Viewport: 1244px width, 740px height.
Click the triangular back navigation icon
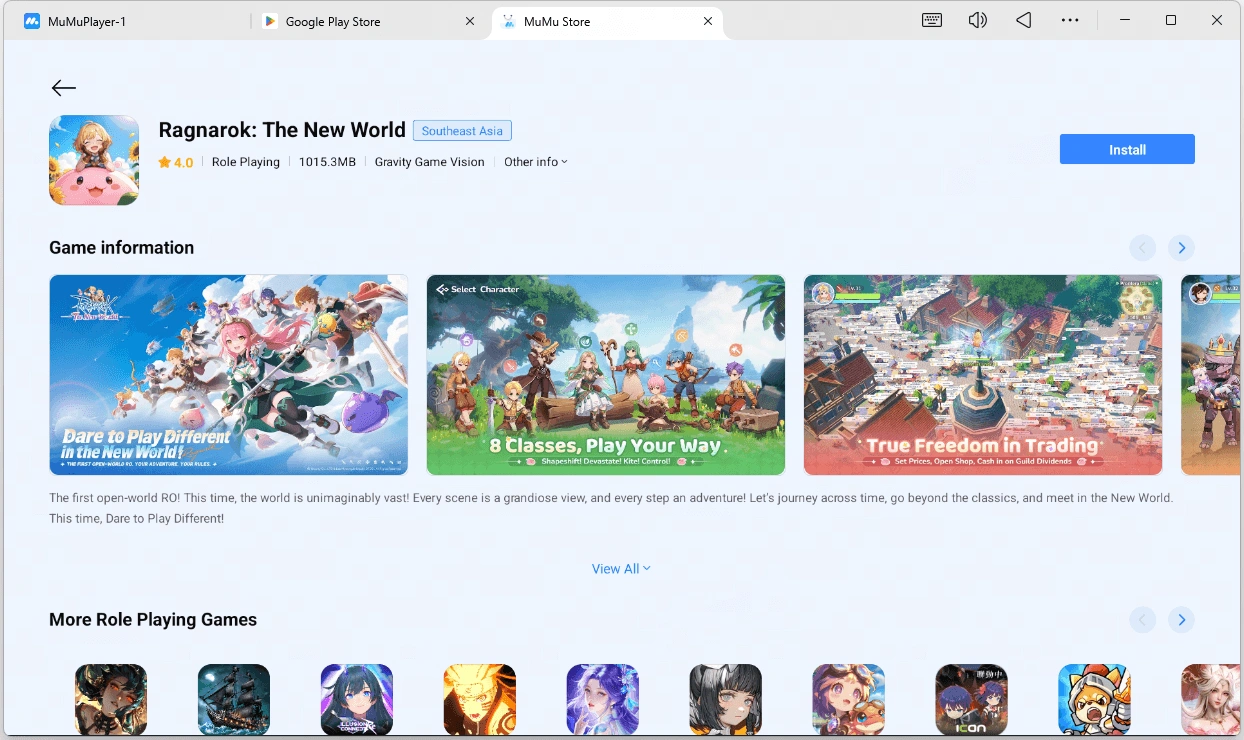coord(1023,20)
